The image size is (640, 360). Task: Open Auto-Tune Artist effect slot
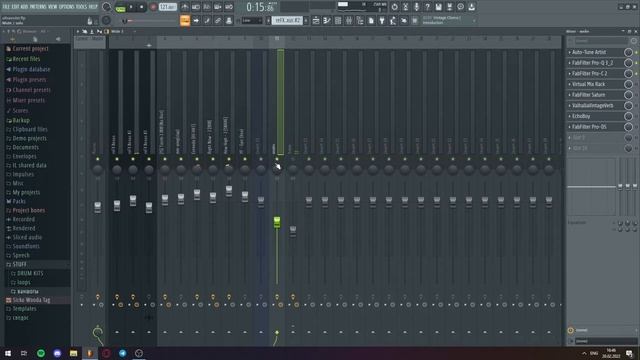coord(589,52)
